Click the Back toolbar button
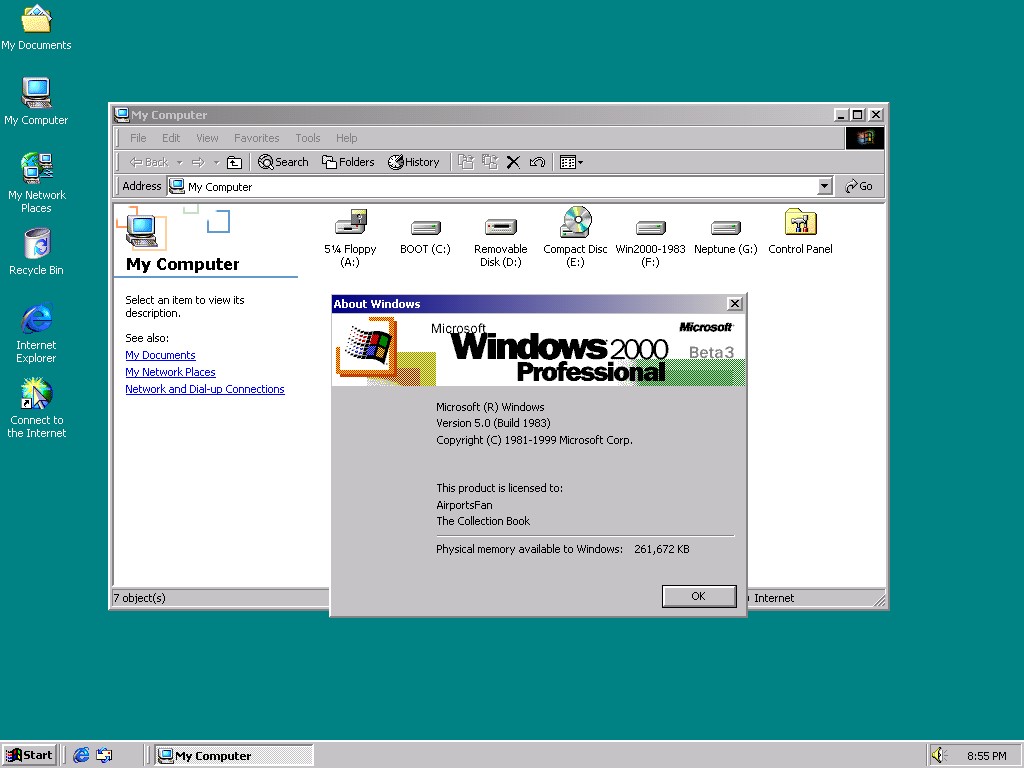Viewport: 1024px width, 768px height. pyautogui.click(x=149, y=162)
